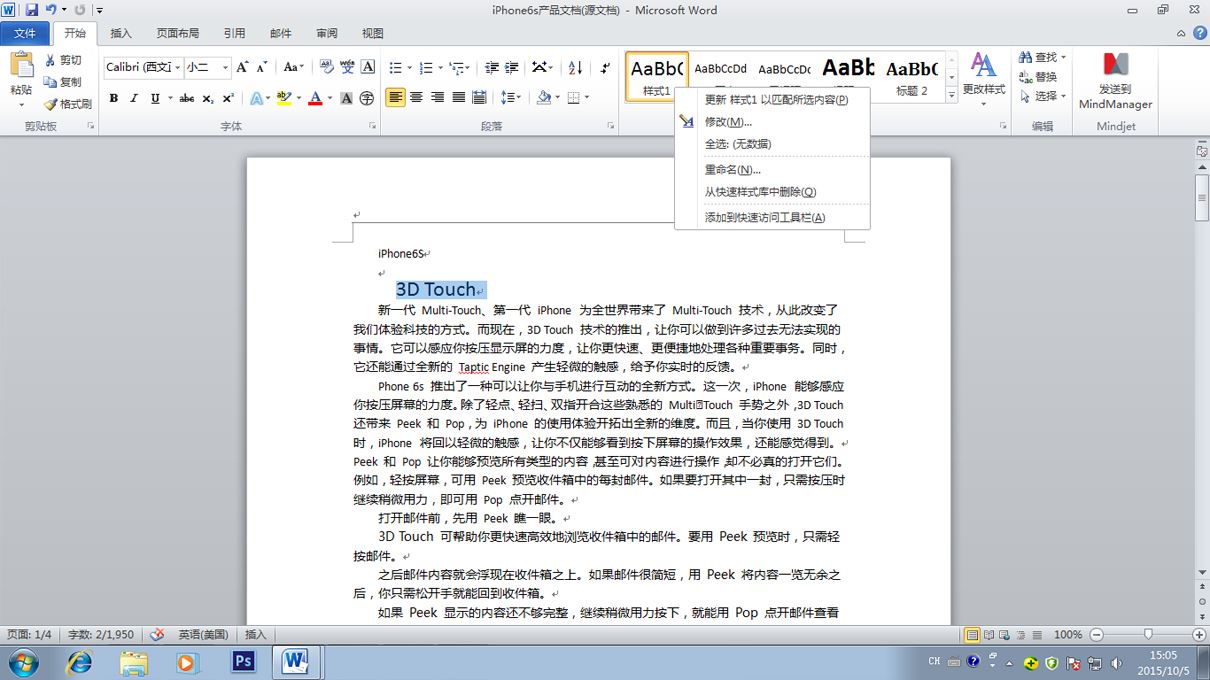Toggle Align Text Left
Viewport: 1210px width, 680px height.
click(x=395, y=97)
